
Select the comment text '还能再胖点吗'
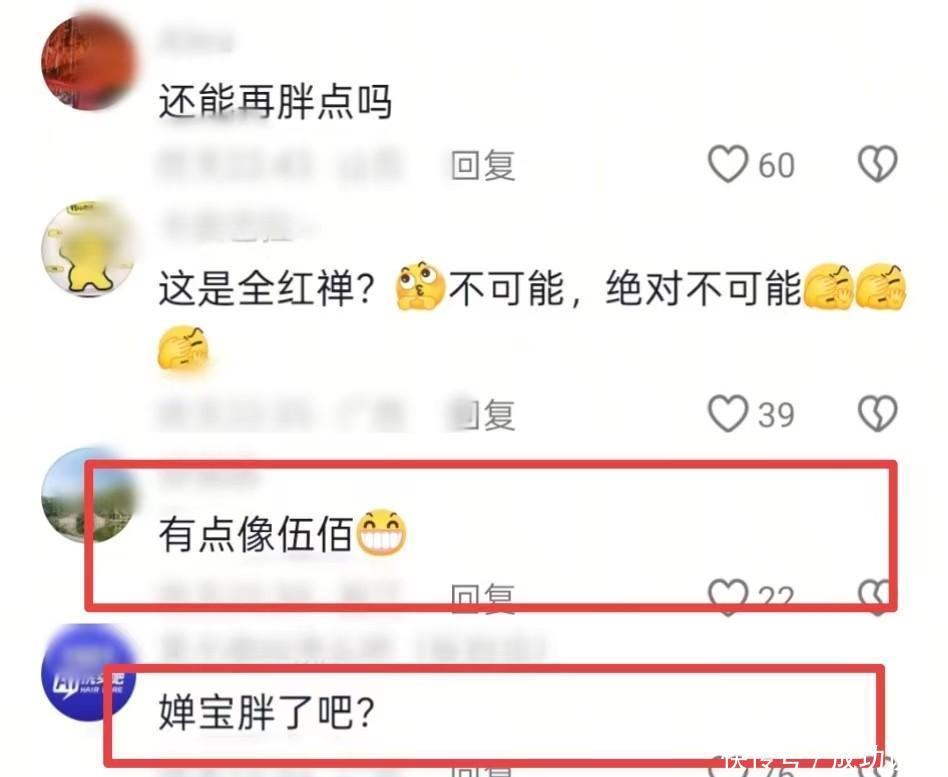[x=275, y=101]
